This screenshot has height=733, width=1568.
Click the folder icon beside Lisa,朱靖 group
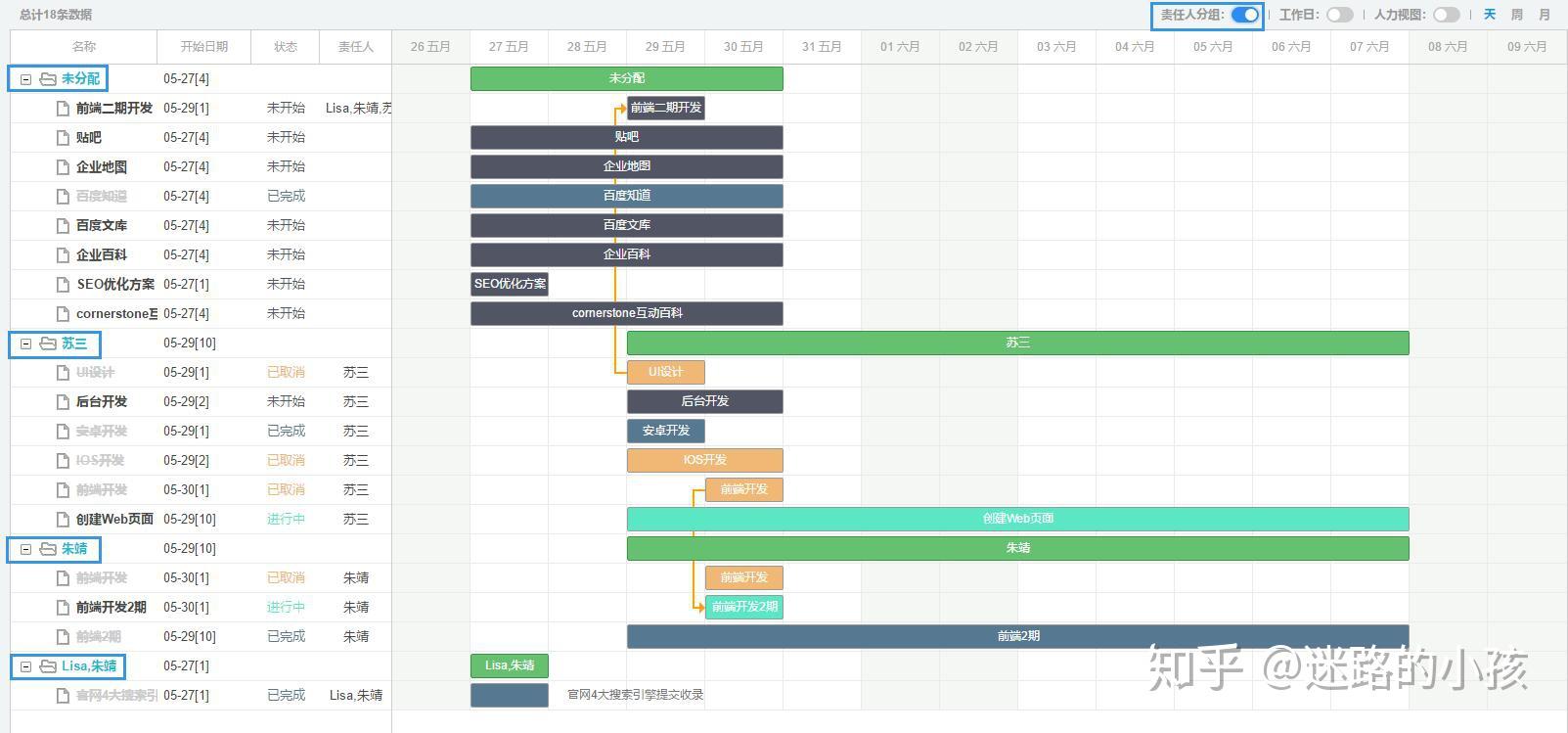(47, 666)
